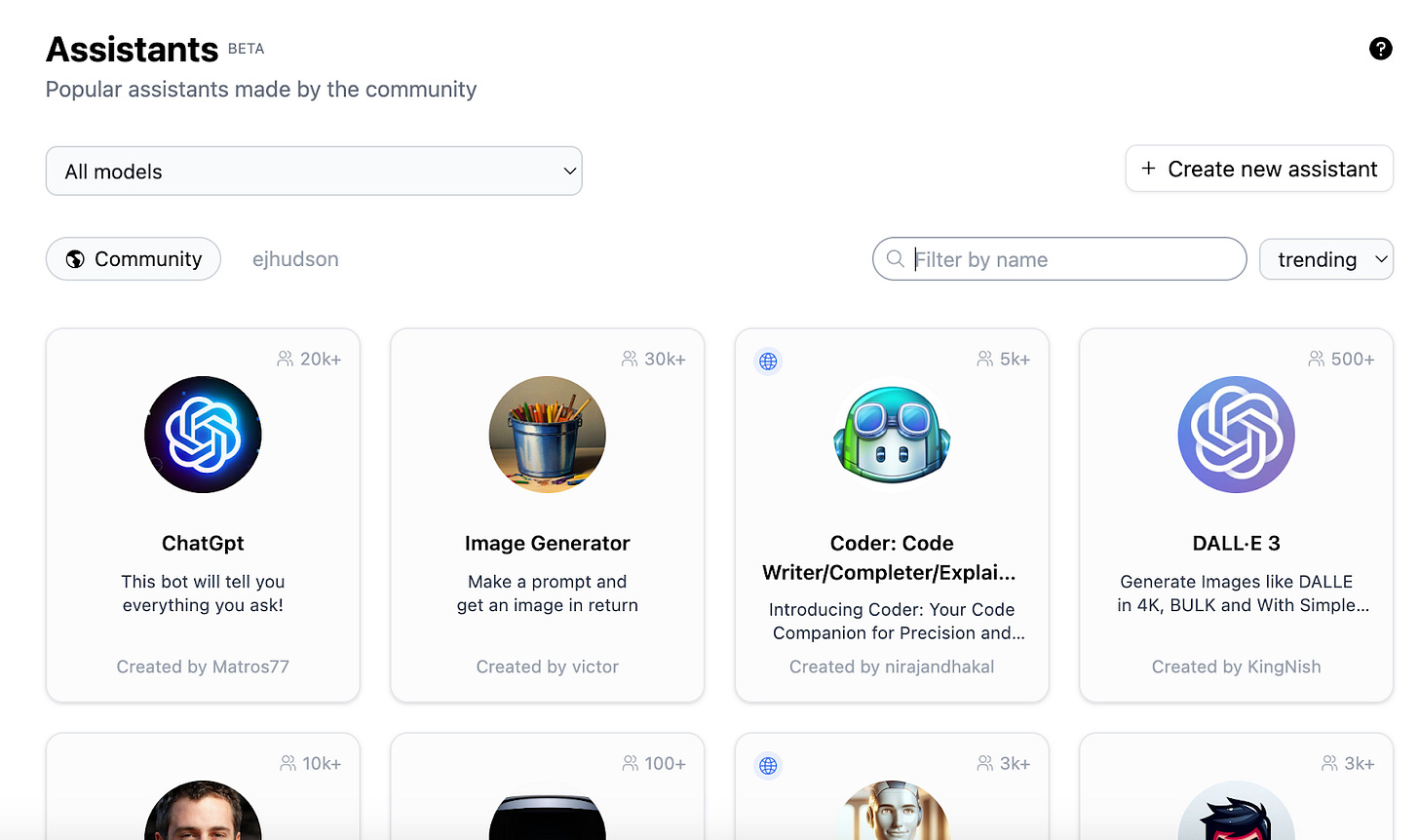Click the search magnifier icon in filter field
1419x840 pixels.
click(895, 259)
